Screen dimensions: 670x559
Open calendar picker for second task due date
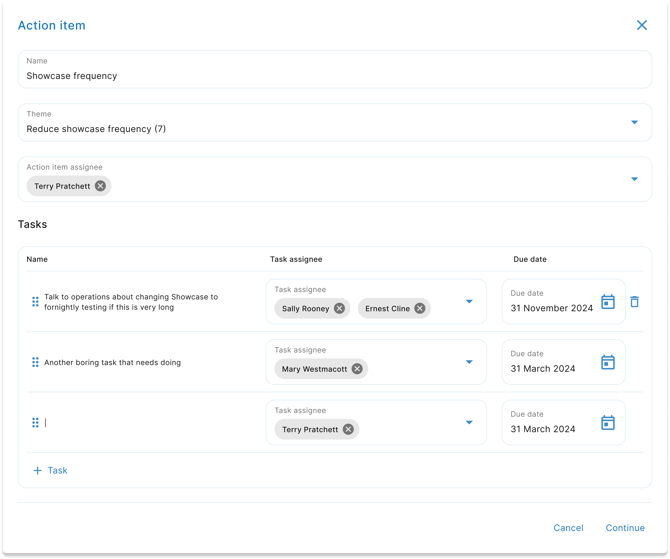click(607, 362)
